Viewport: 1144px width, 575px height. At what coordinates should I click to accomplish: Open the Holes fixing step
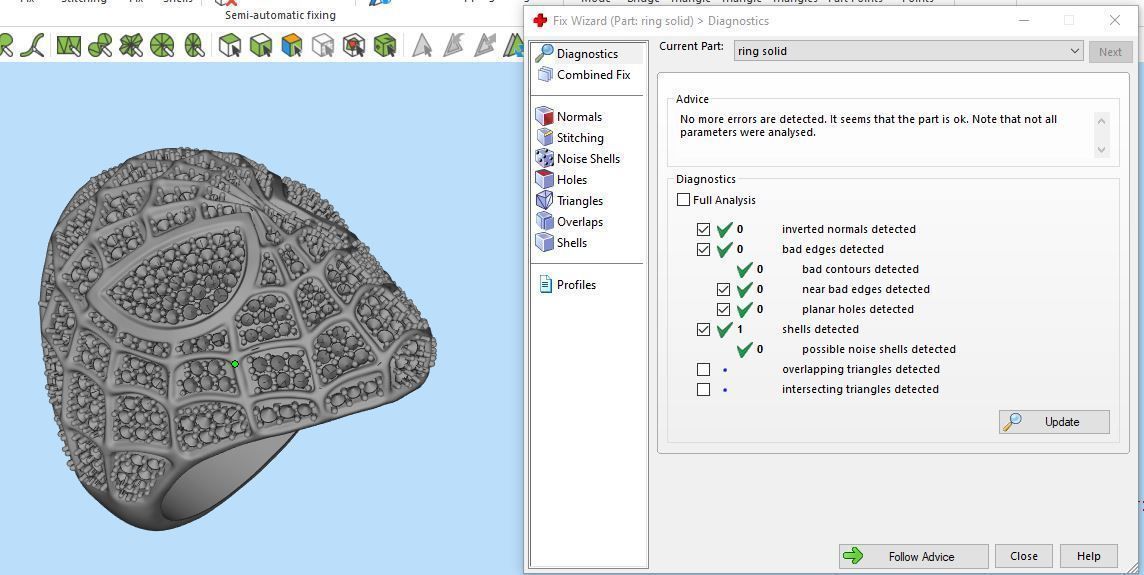point(561,180)
